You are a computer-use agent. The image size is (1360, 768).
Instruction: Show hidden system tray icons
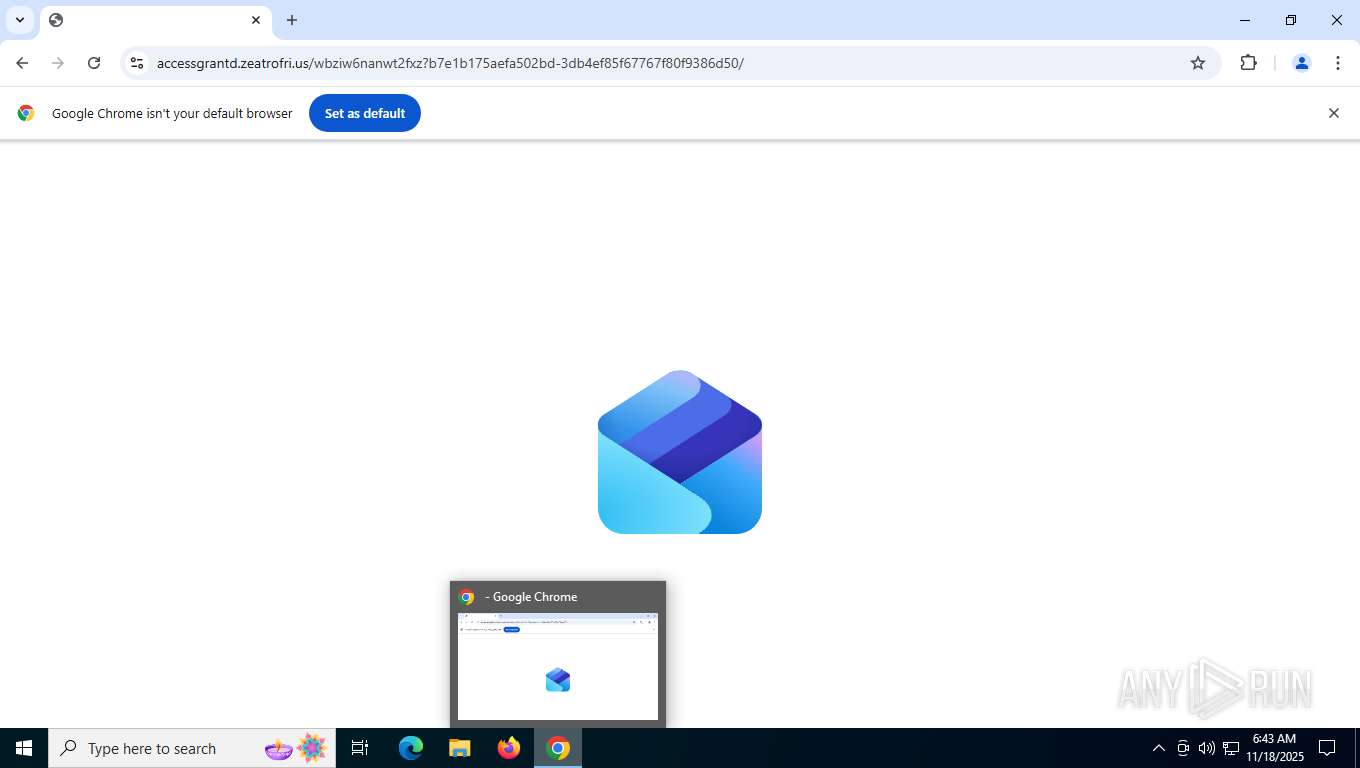[x=1159, y=748]
